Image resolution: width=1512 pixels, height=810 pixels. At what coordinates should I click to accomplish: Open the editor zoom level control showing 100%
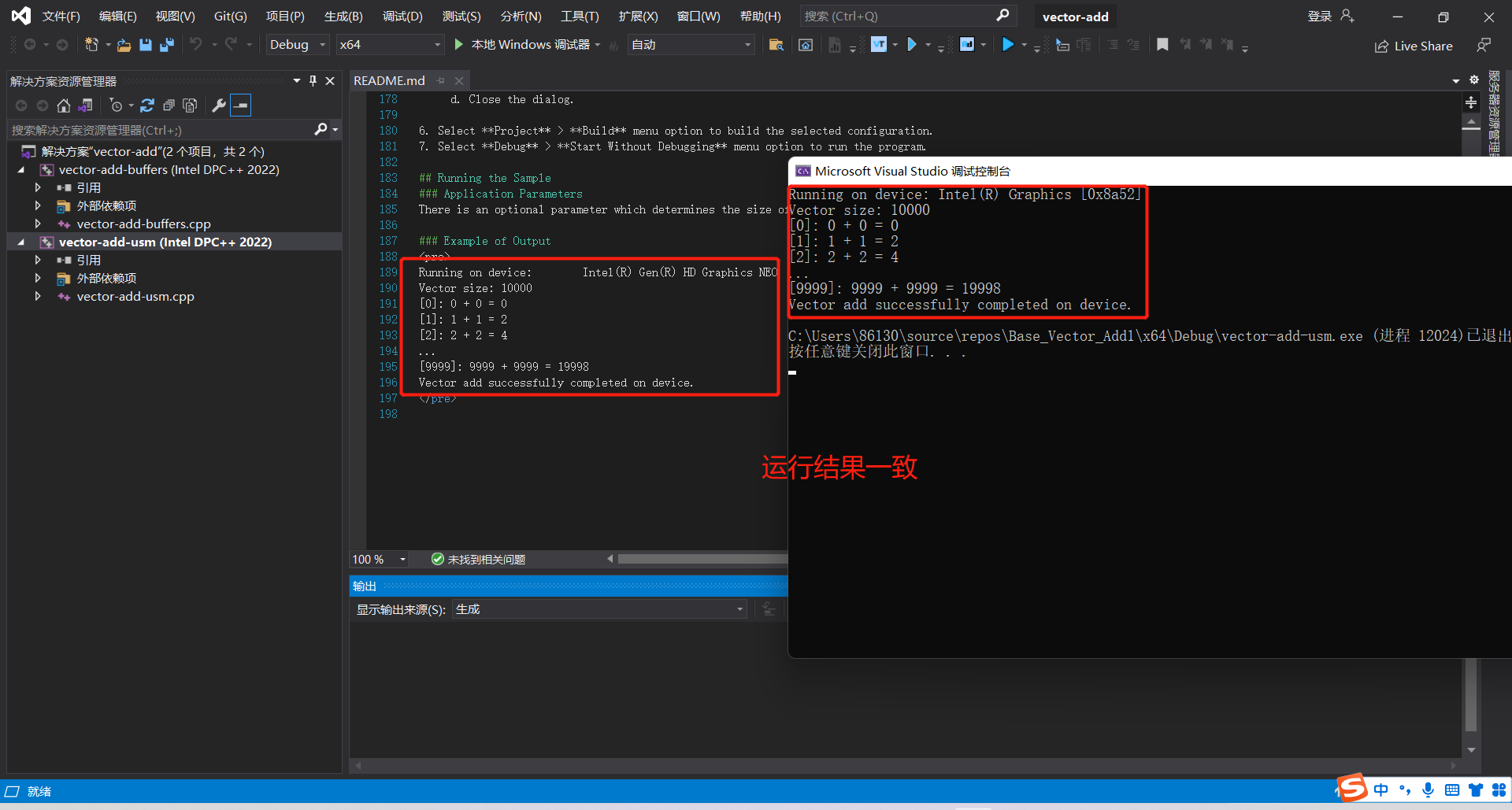[x=379, y=559]
